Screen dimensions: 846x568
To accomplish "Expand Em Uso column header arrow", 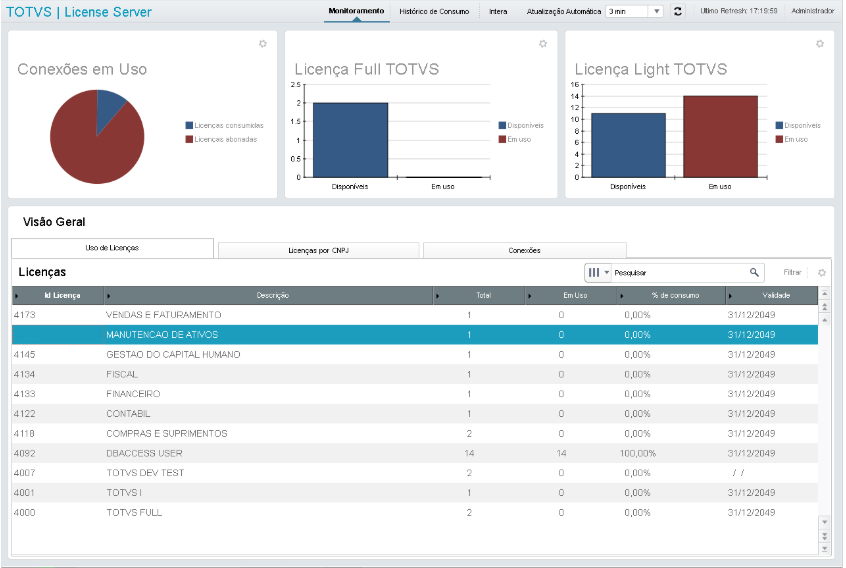I will 529,296.
